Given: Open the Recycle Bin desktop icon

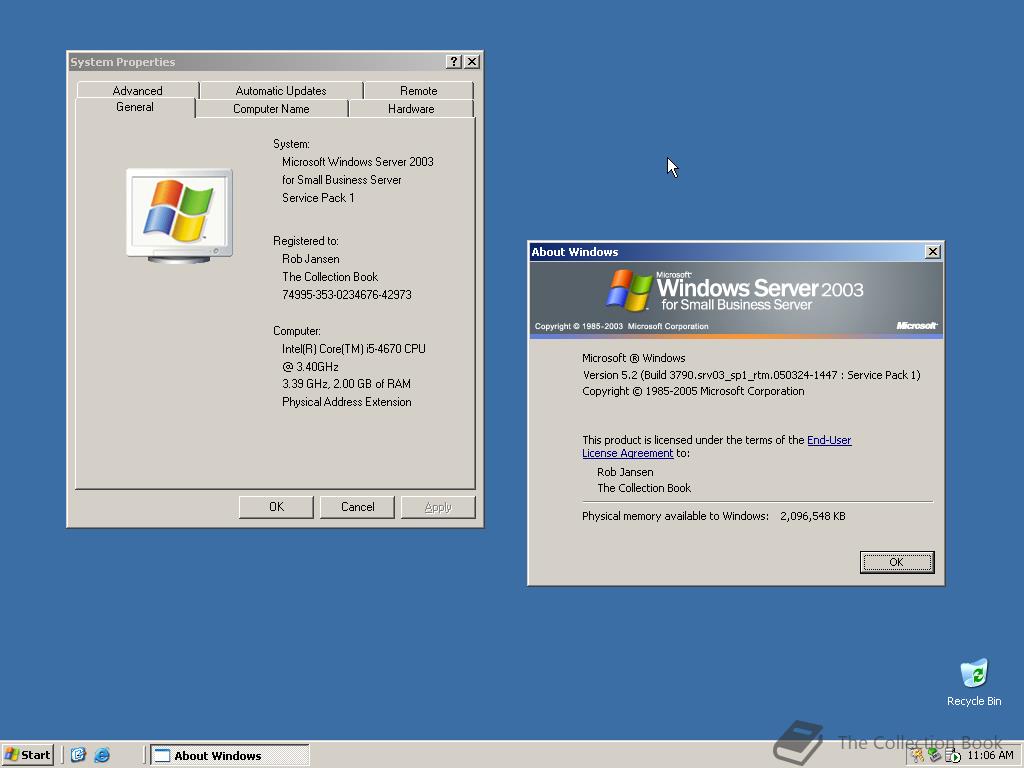Looking at the screenshot, I should [x=974, y=682].
